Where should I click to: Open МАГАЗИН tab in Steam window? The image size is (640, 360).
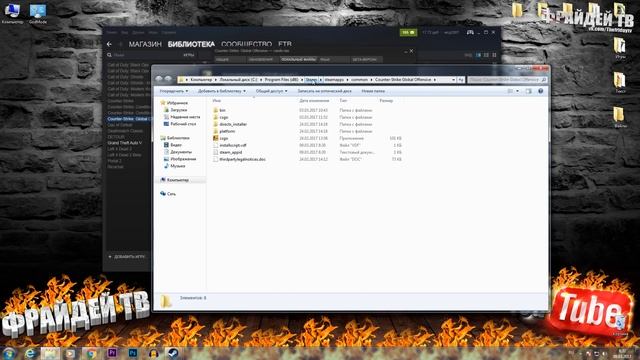click(x=145, y=44)
